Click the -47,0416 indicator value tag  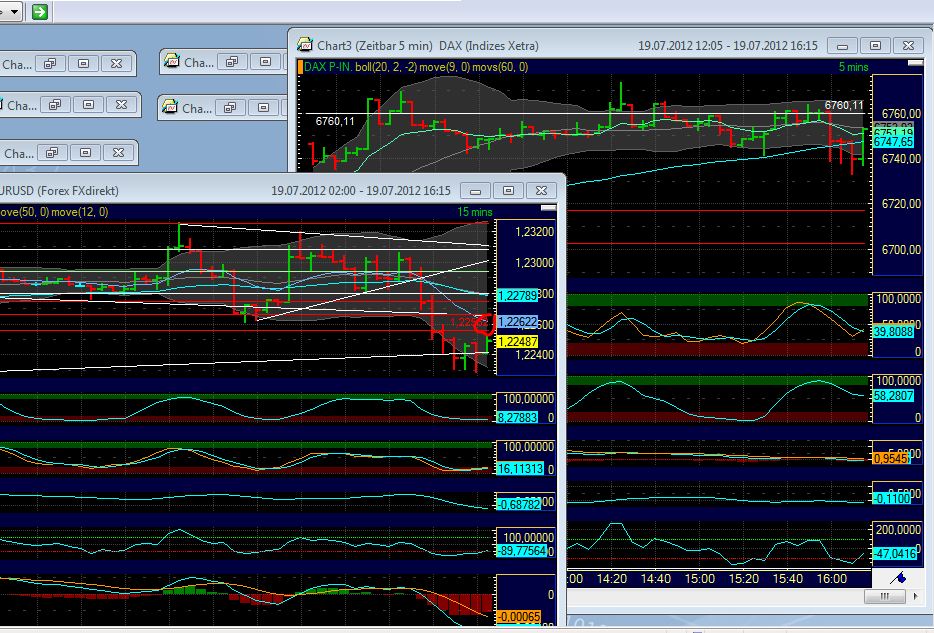894,554
